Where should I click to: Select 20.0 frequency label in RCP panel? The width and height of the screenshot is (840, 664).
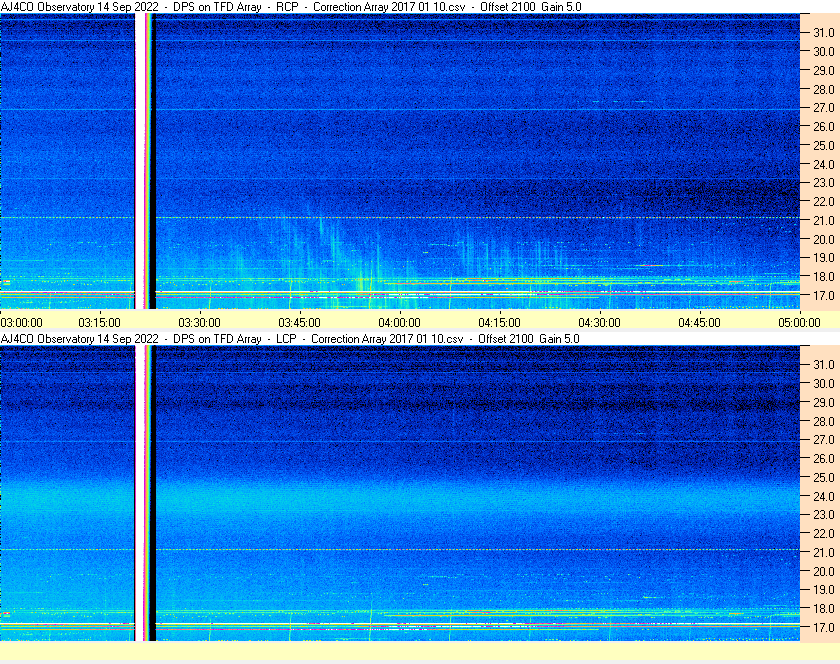(823, 239)
